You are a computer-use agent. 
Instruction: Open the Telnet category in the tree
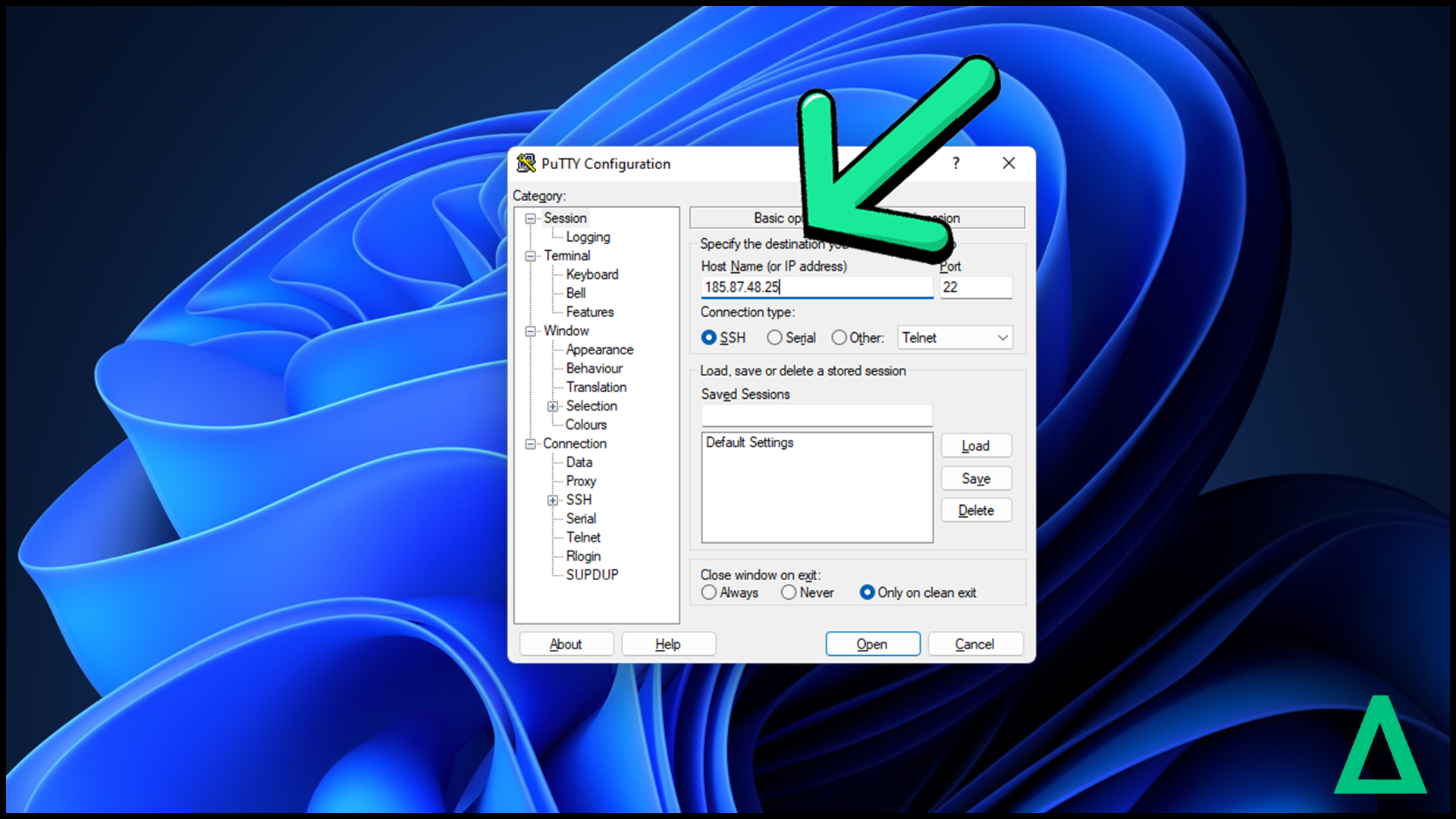(x=583, y=538)
